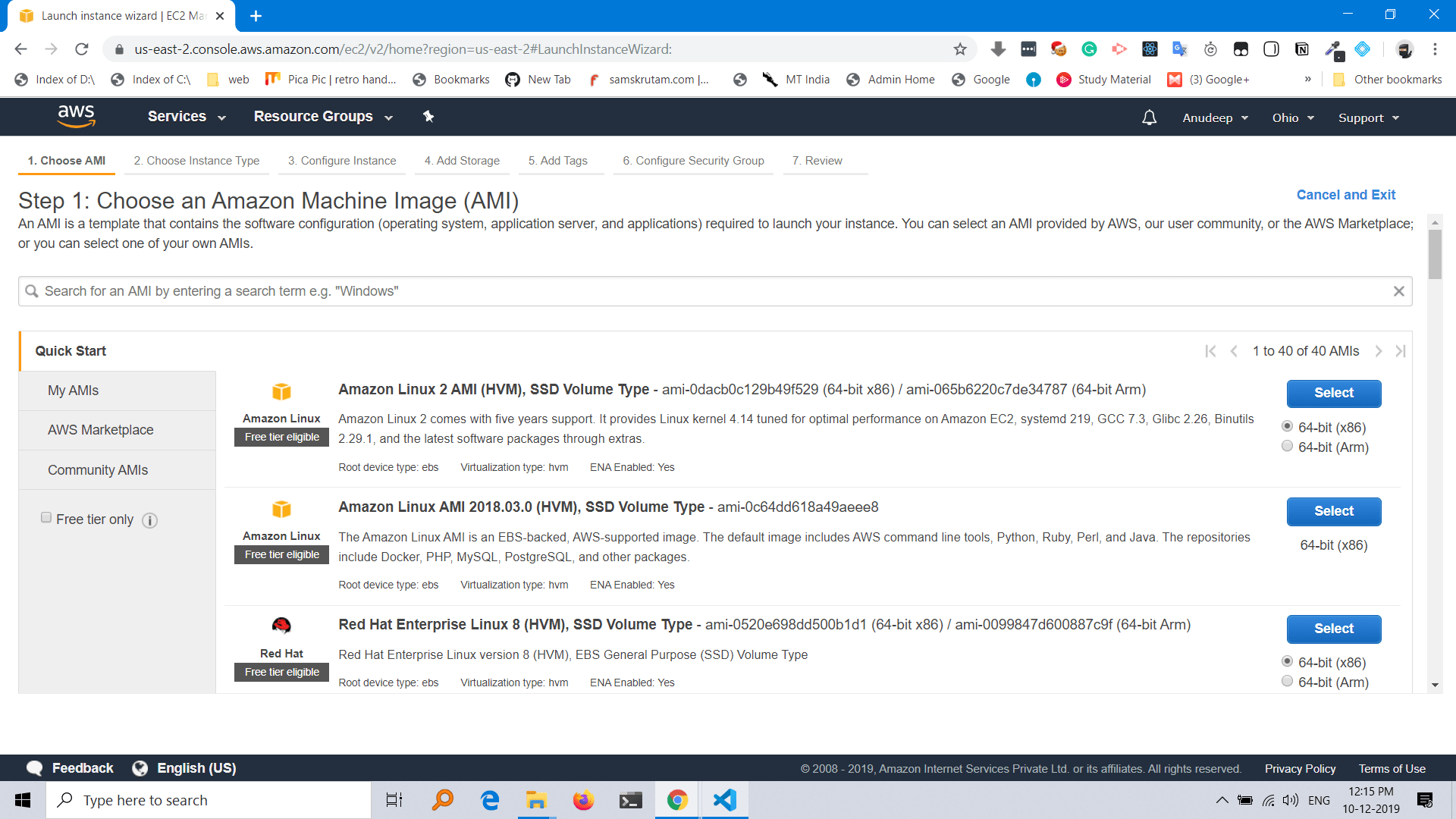Screen dimensions: 1456x819
Task: Open Visual Studio Code from the taskbar
Action: pos(725,800)
